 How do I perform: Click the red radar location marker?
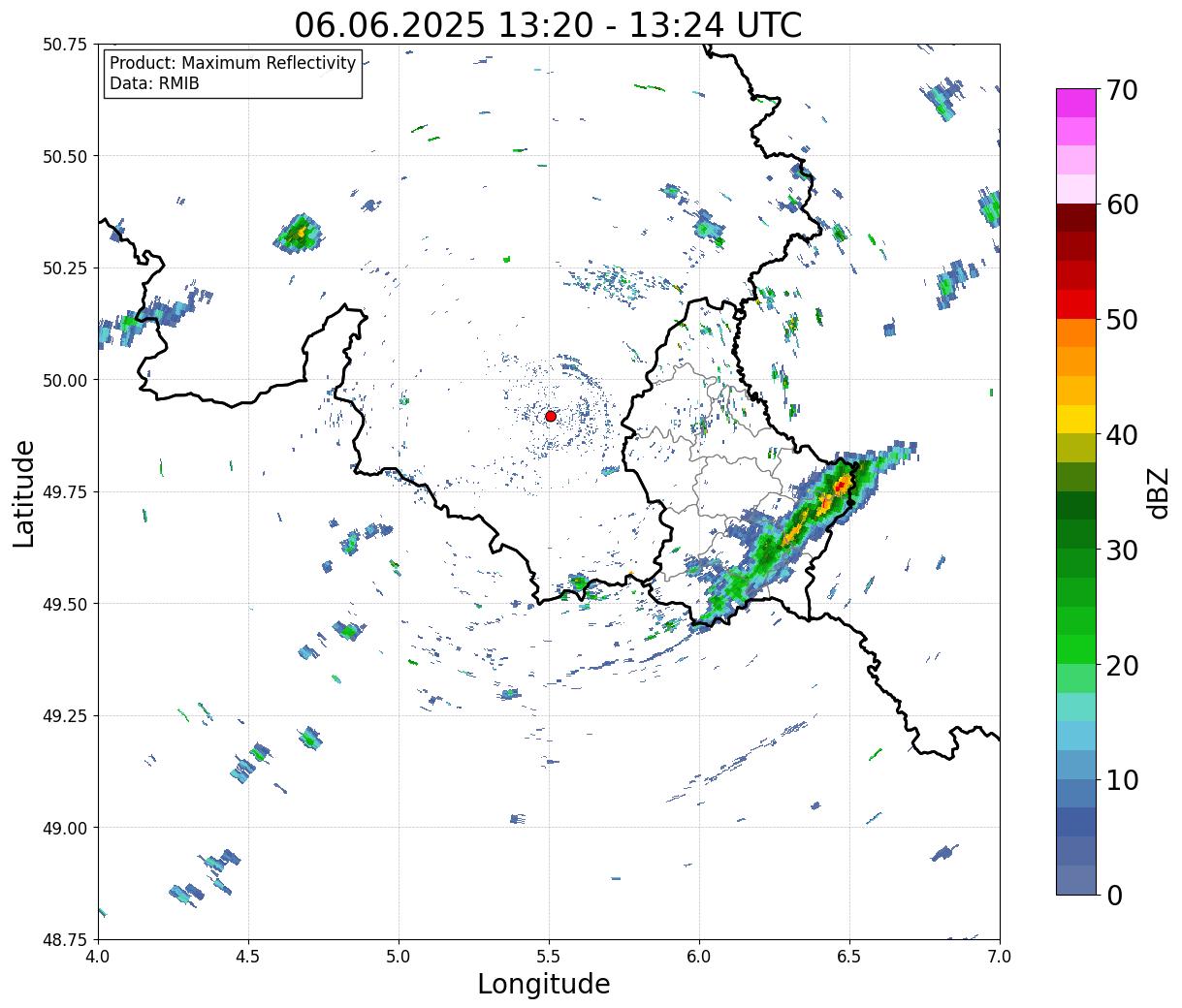[x=550, y=416]
